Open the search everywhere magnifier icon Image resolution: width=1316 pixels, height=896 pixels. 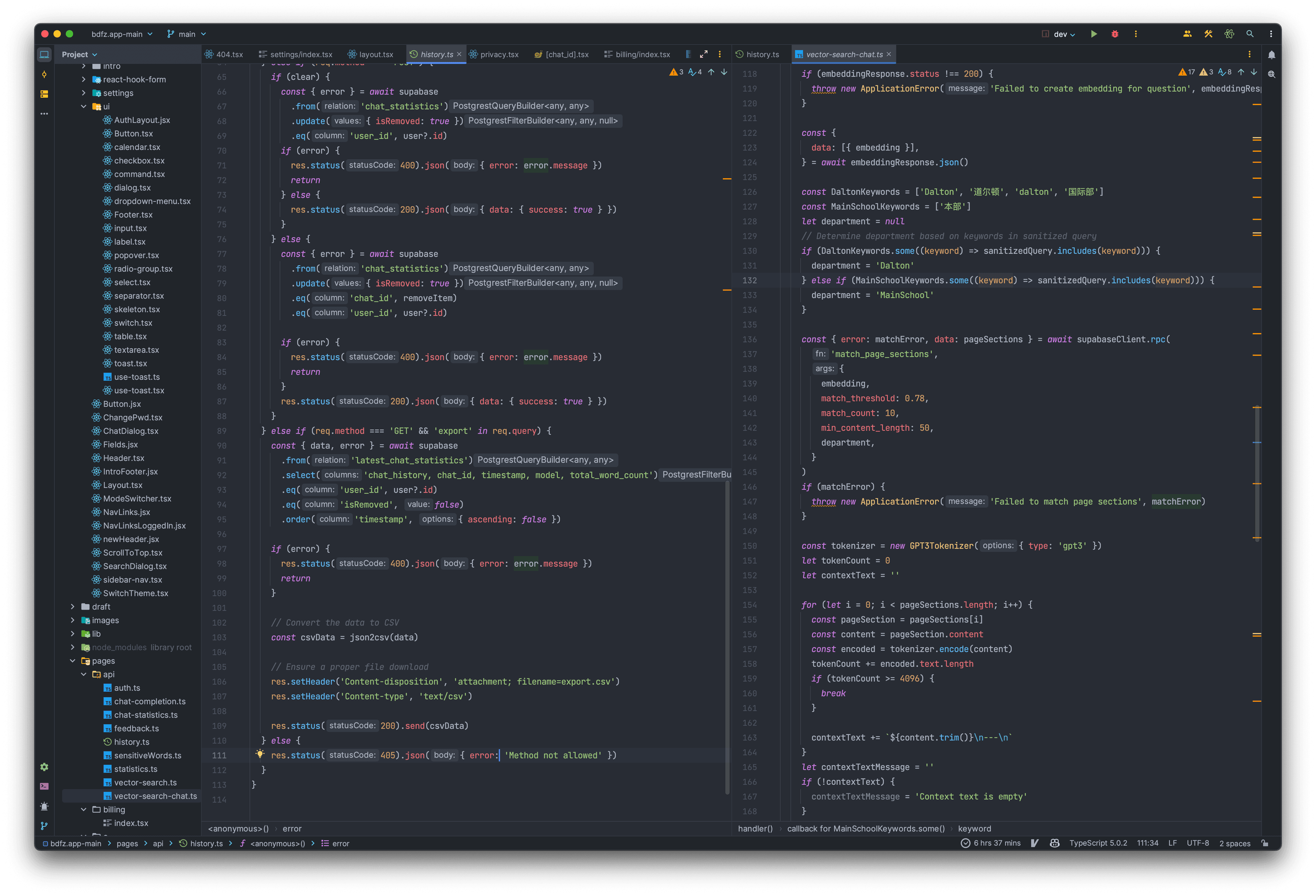(x=1250, y=34)
